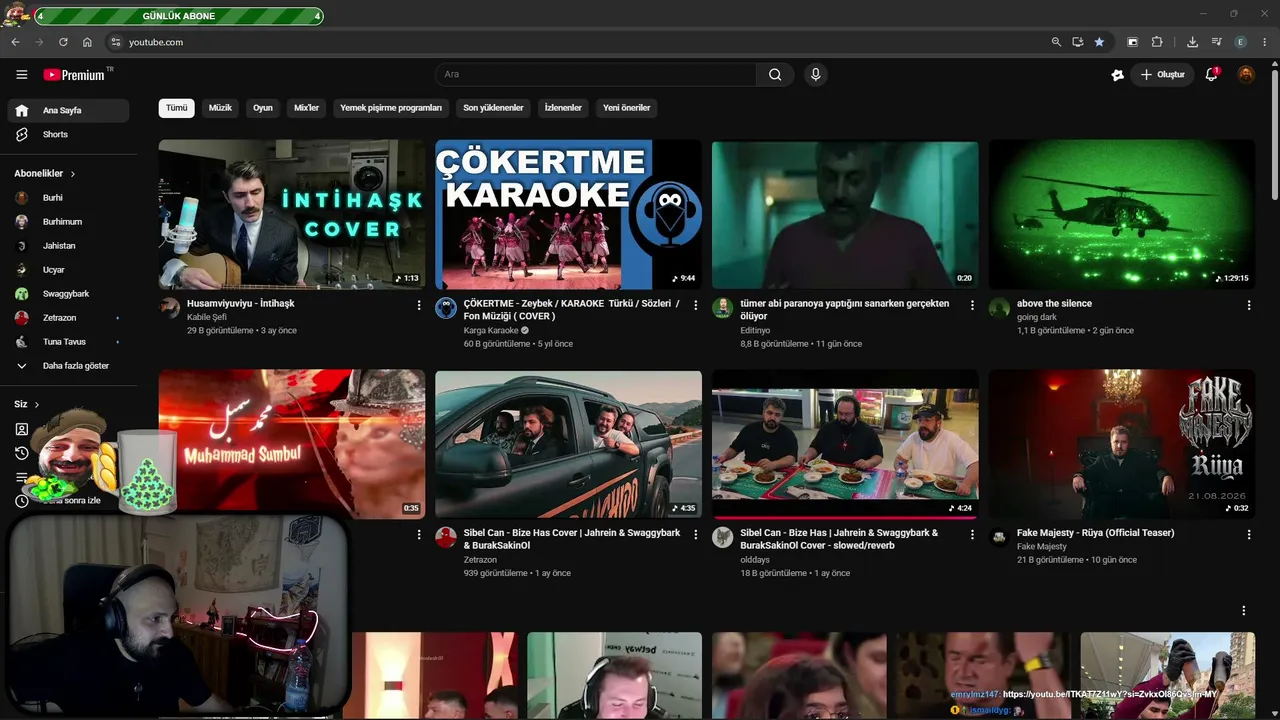
Task: Reload the page
Action: coord(63,42)
